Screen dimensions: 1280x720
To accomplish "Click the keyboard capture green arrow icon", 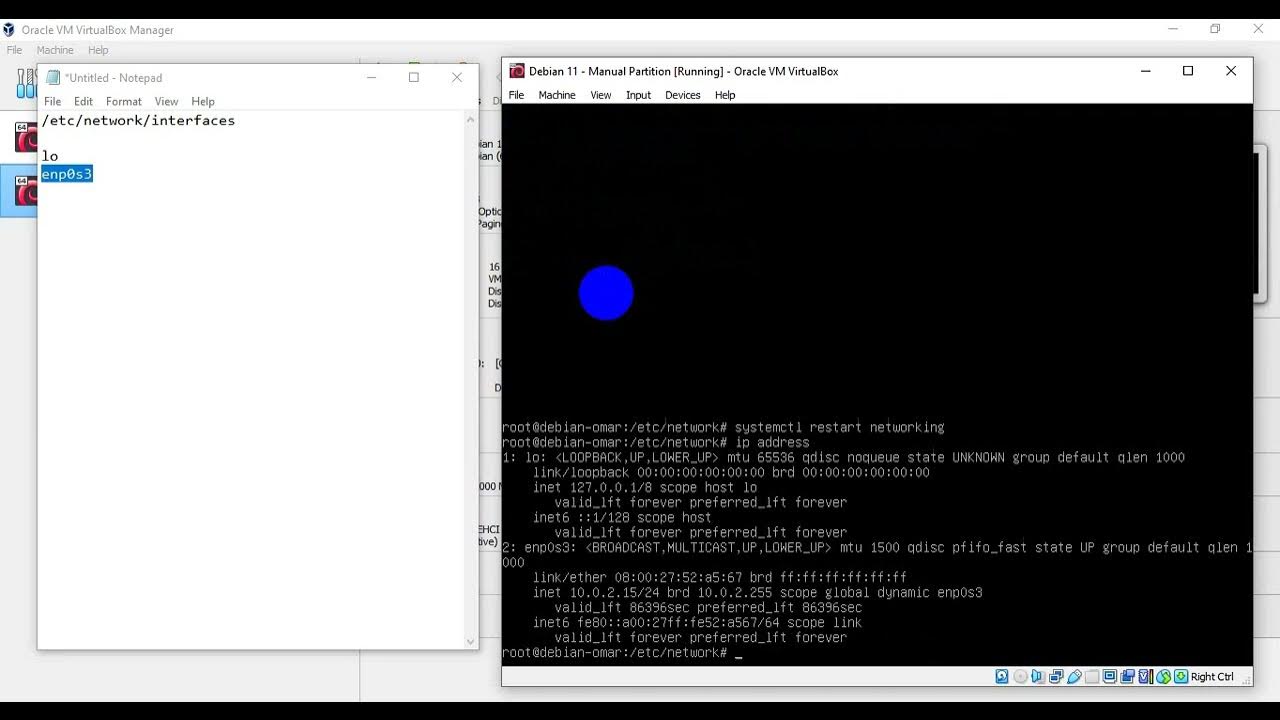I will (x=1181, y=677).
